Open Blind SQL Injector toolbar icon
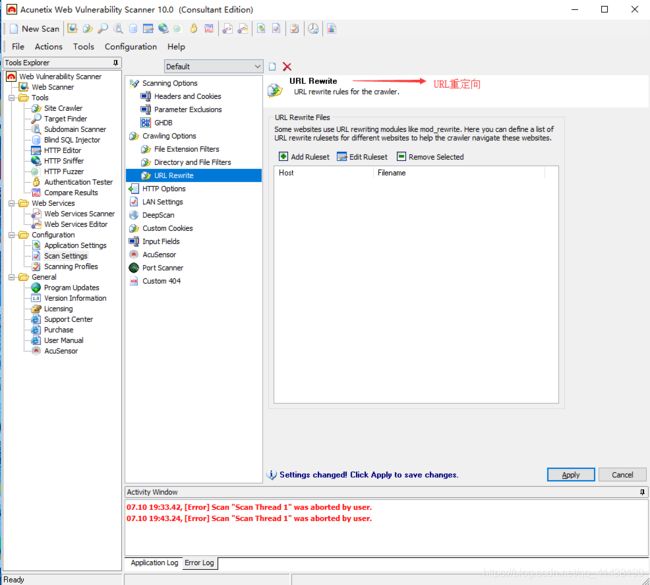This screenshot has width=650, height=585. click(133, 29)
